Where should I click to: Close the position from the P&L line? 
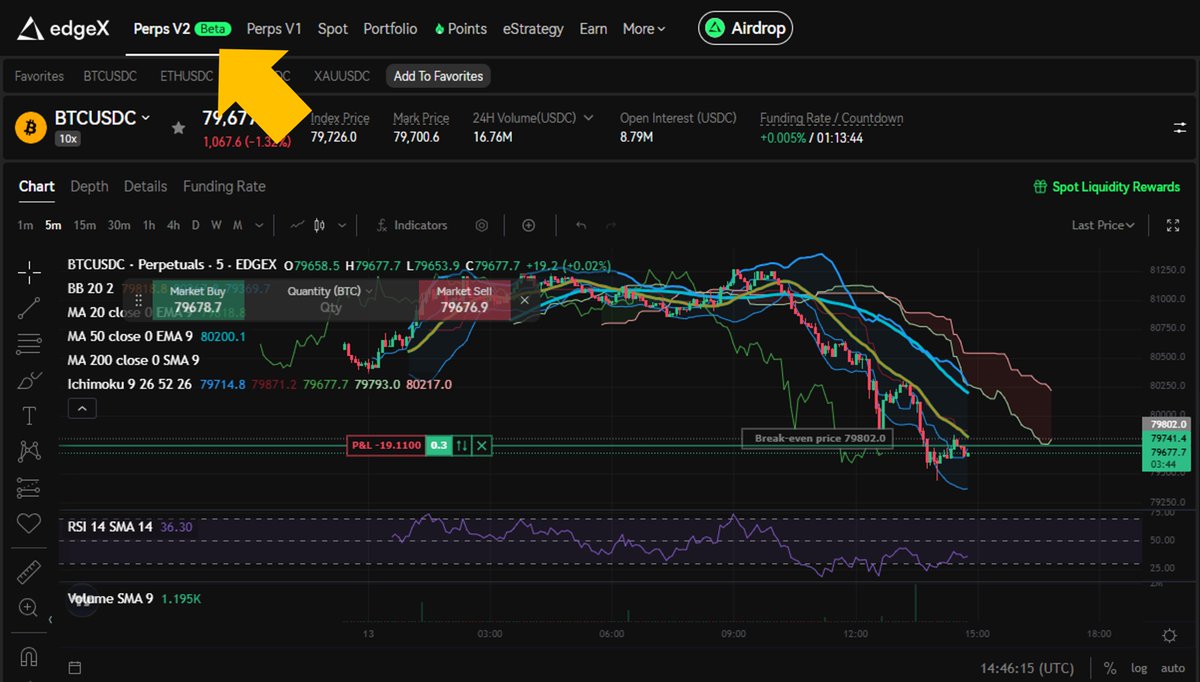point(482,446)
